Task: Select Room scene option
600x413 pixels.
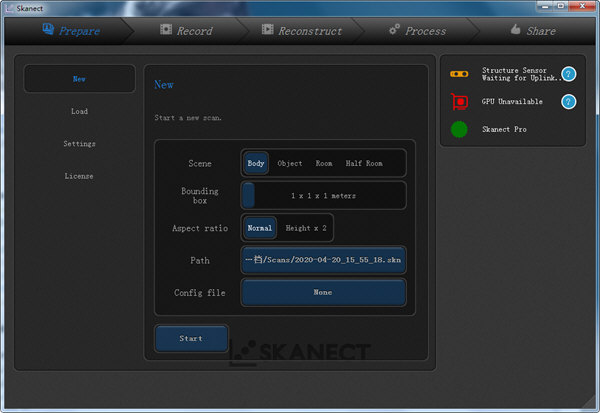Action: pos(324,163)
